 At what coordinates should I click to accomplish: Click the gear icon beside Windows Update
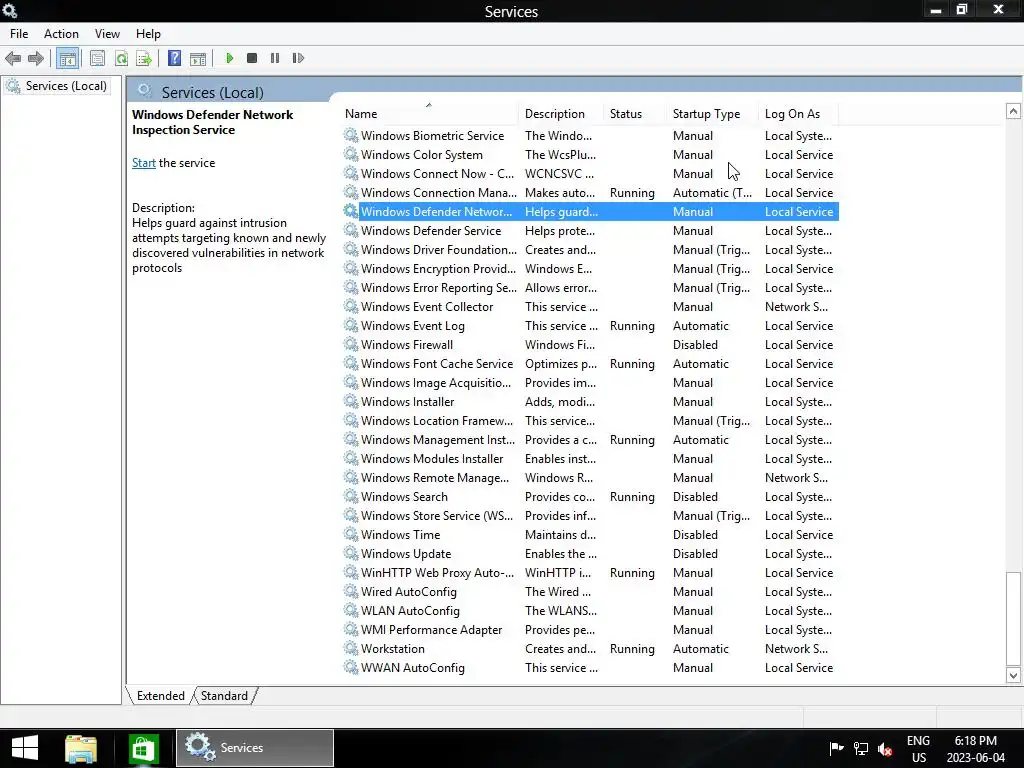pyautogui.click(x=351, y=553)
